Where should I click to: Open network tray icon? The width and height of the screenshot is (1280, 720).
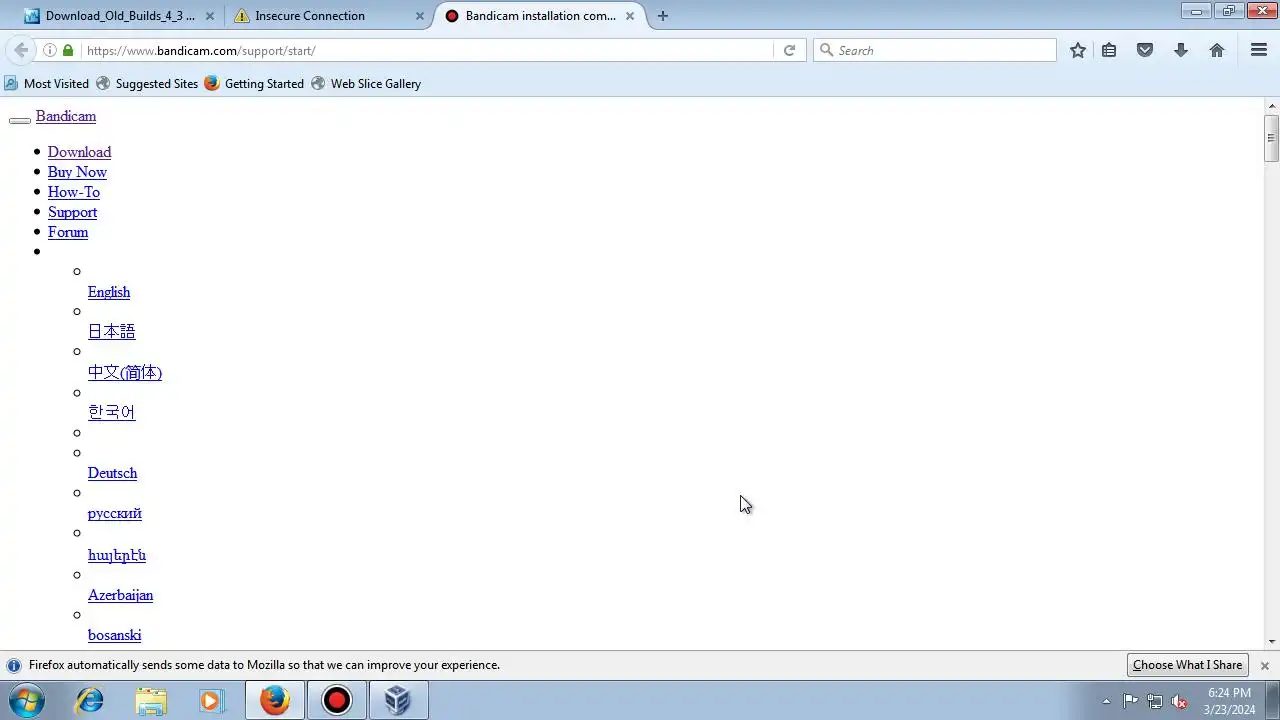click(1155, 701)
